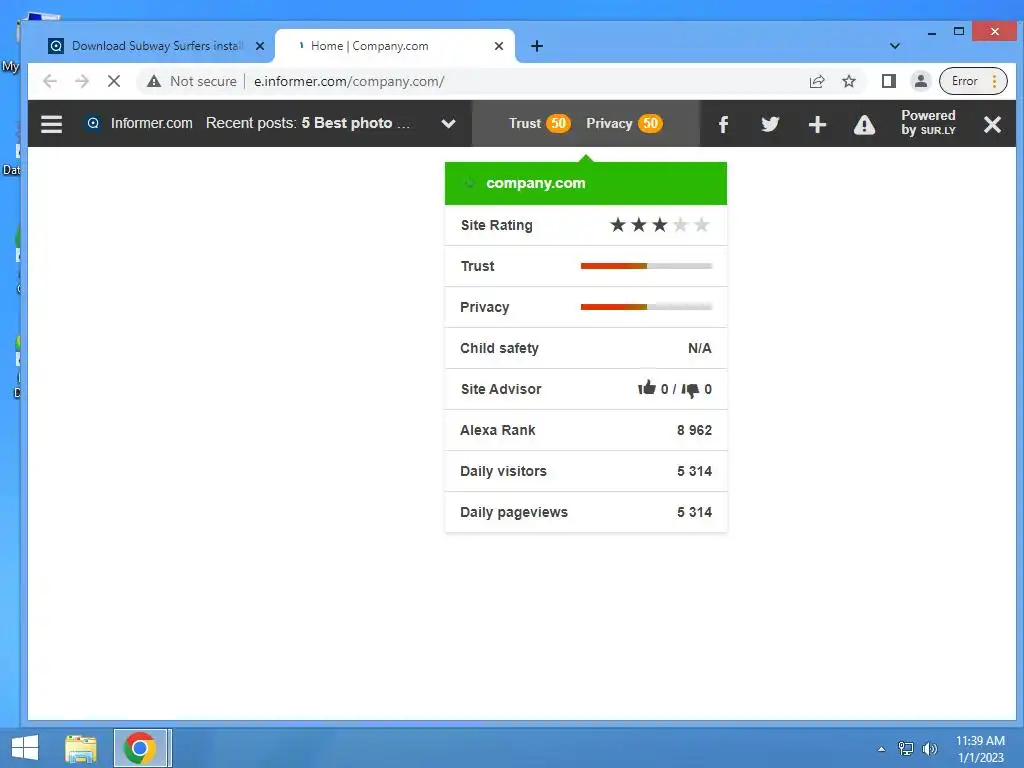Expand the recent posts chevron
Viewport: 1024px width, 768px height.
(x=448, y=124)
